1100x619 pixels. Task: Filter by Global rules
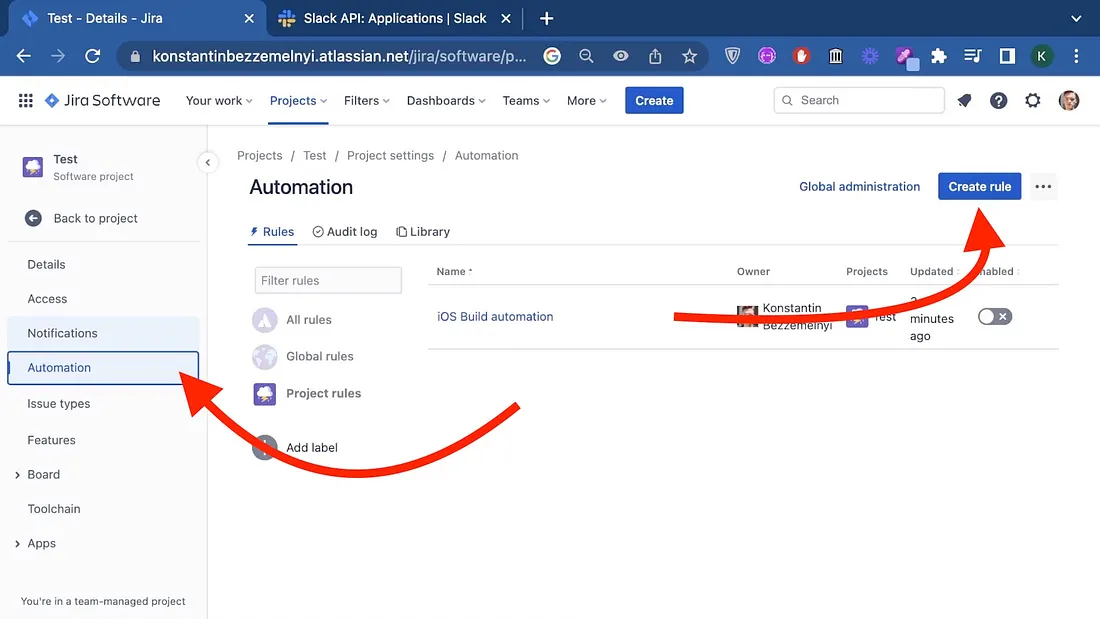pyautogui.click(x=319, y=357)
